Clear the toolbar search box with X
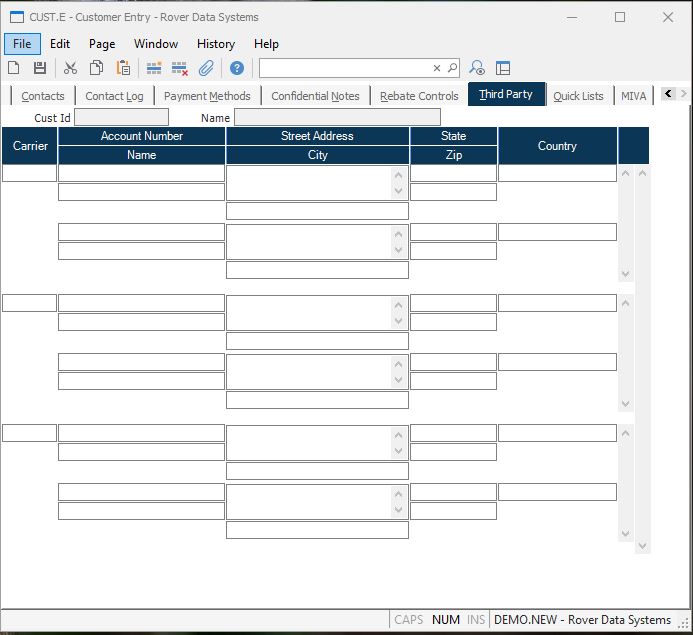This screenshot has height=635, width=693. (x=437, y=68)
